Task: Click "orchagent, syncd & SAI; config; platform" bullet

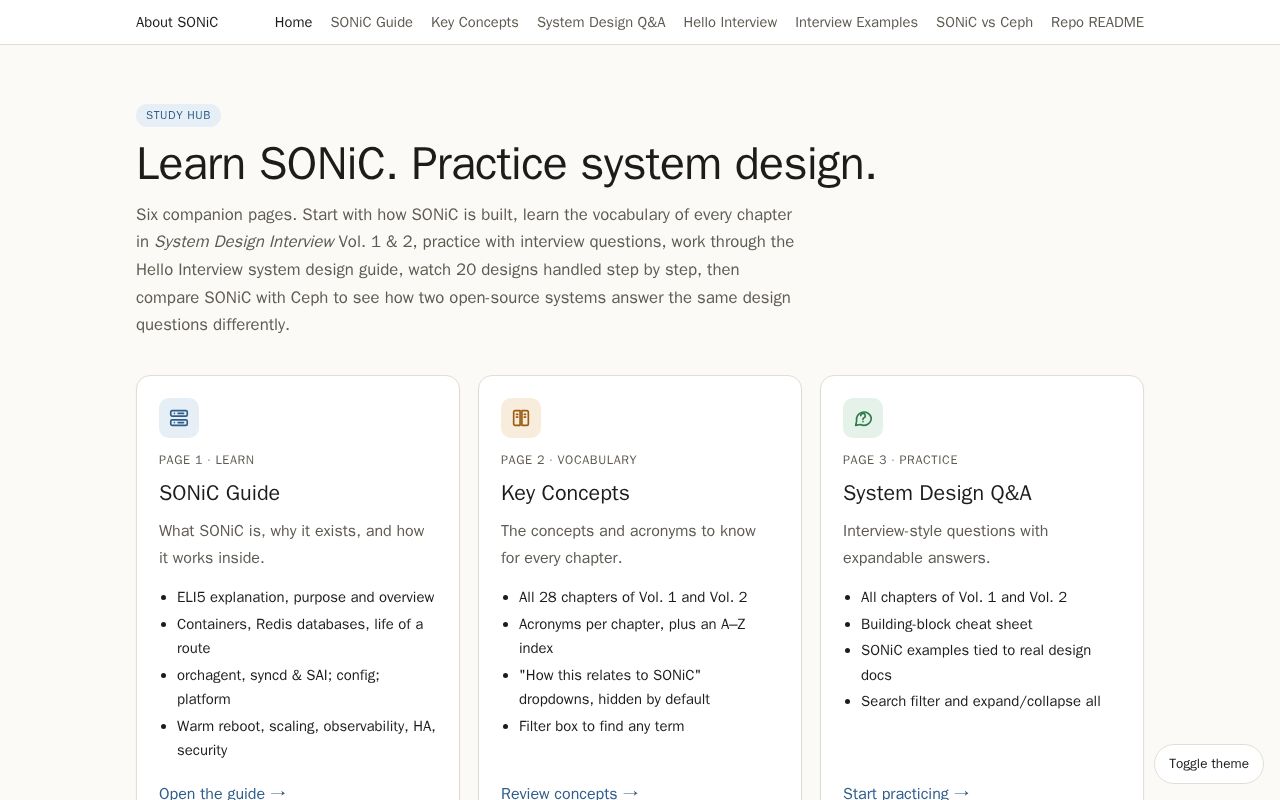Action: coord(278,687)
